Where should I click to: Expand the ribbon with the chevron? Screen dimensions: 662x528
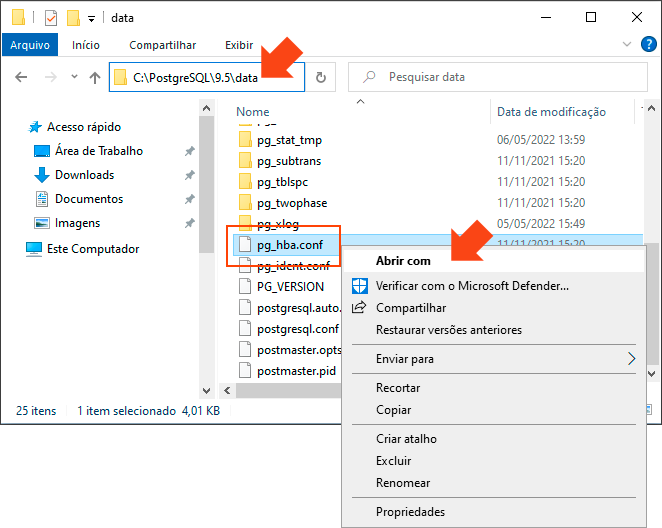pos(626,44)
